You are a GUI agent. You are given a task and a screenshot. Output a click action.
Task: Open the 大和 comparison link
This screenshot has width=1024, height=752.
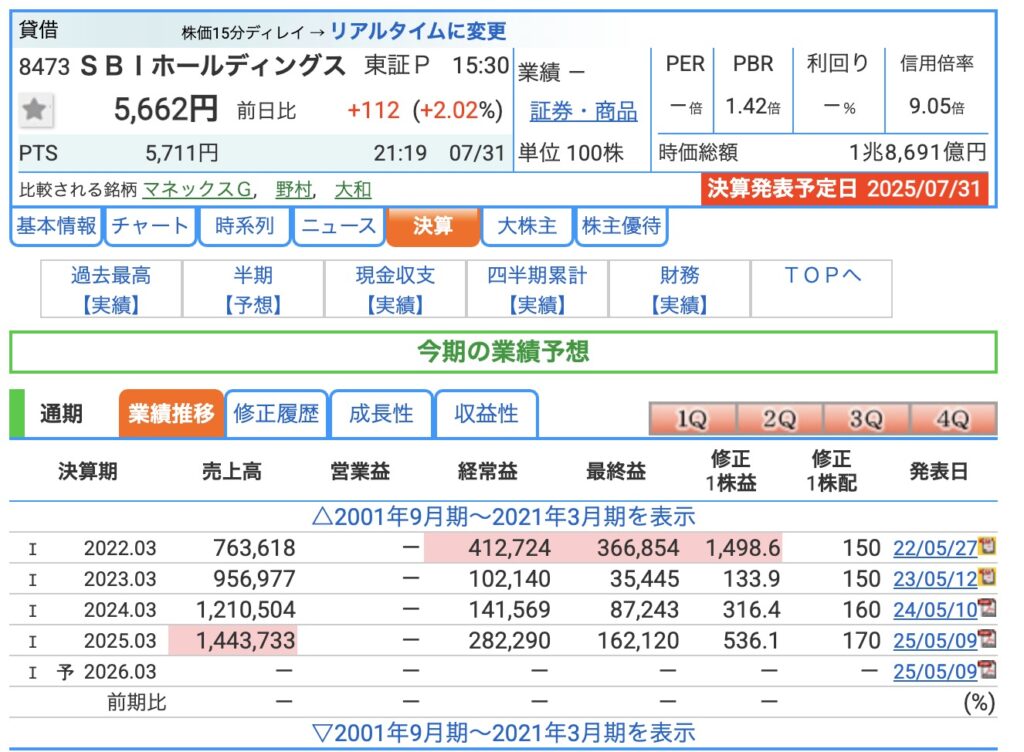pos(353,189)
